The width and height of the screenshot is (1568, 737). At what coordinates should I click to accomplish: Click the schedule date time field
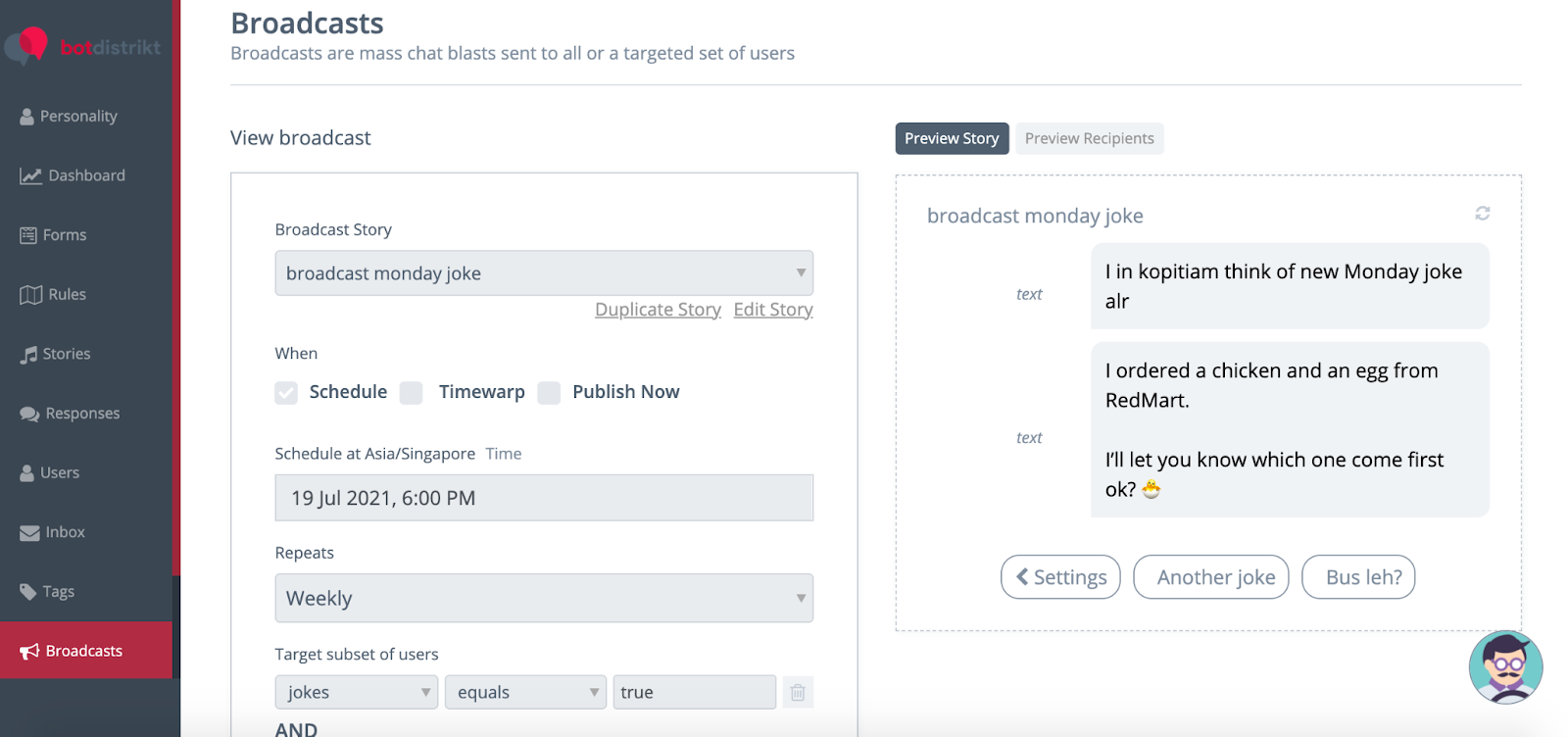[544, 498]
